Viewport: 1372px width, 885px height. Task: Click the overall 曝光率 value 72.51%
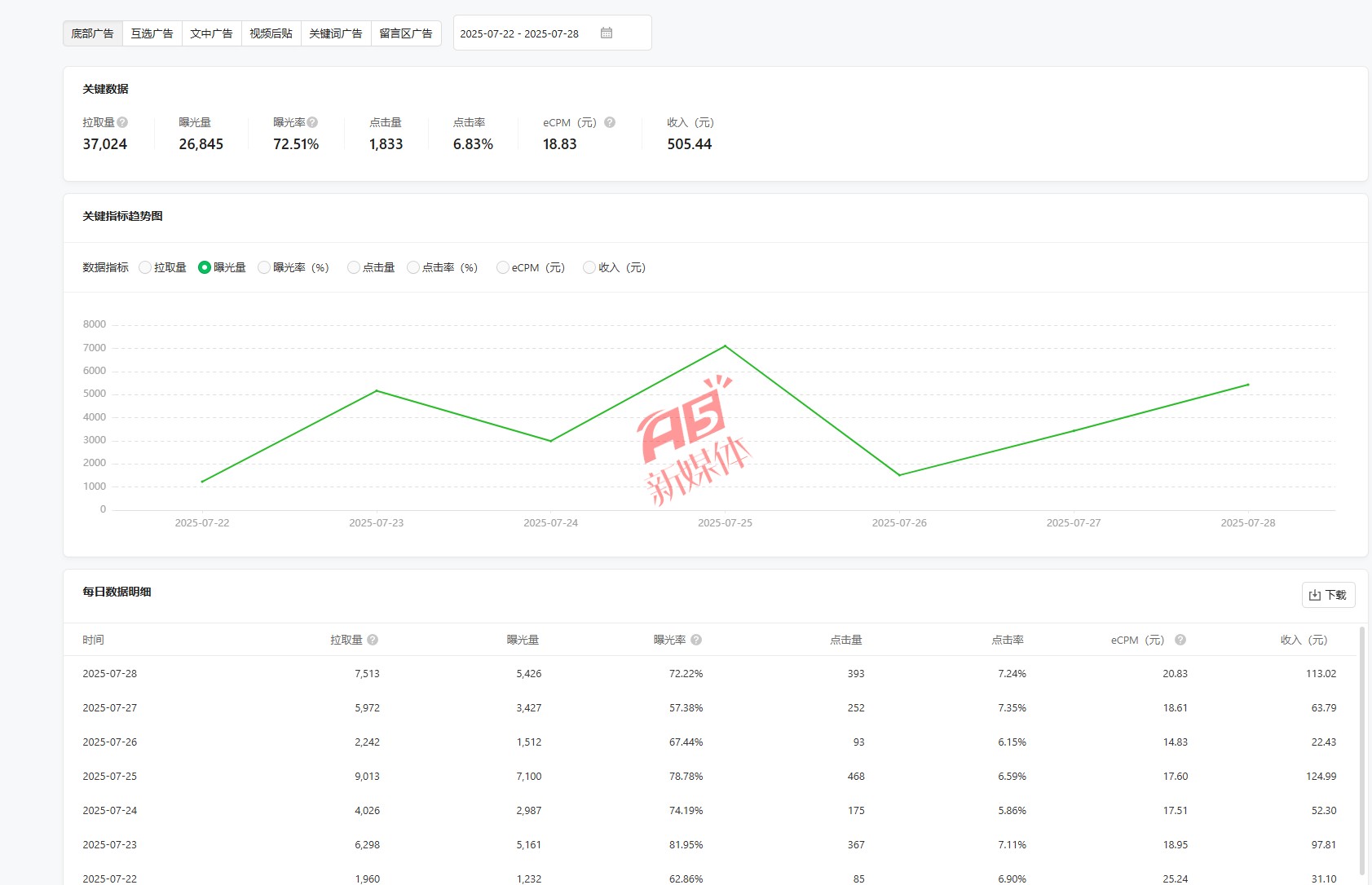point(296,144)
